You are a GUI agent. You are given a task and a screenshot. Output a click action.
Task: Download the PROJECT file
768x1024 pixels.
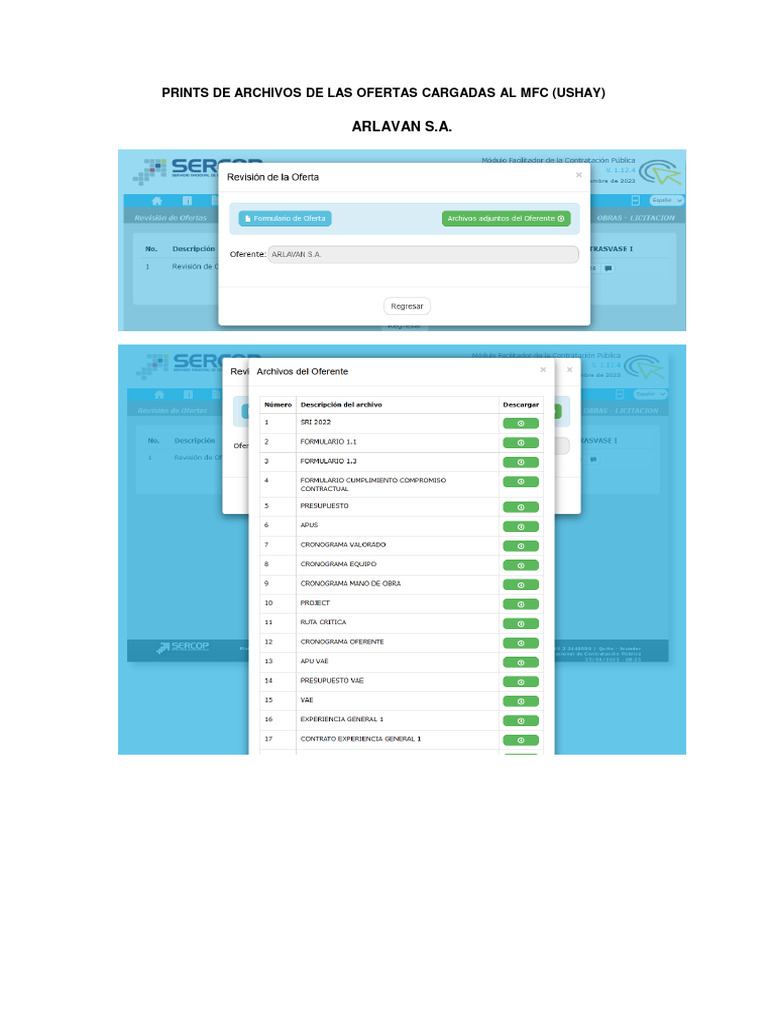pyautogui.click(x=520, y=605)
